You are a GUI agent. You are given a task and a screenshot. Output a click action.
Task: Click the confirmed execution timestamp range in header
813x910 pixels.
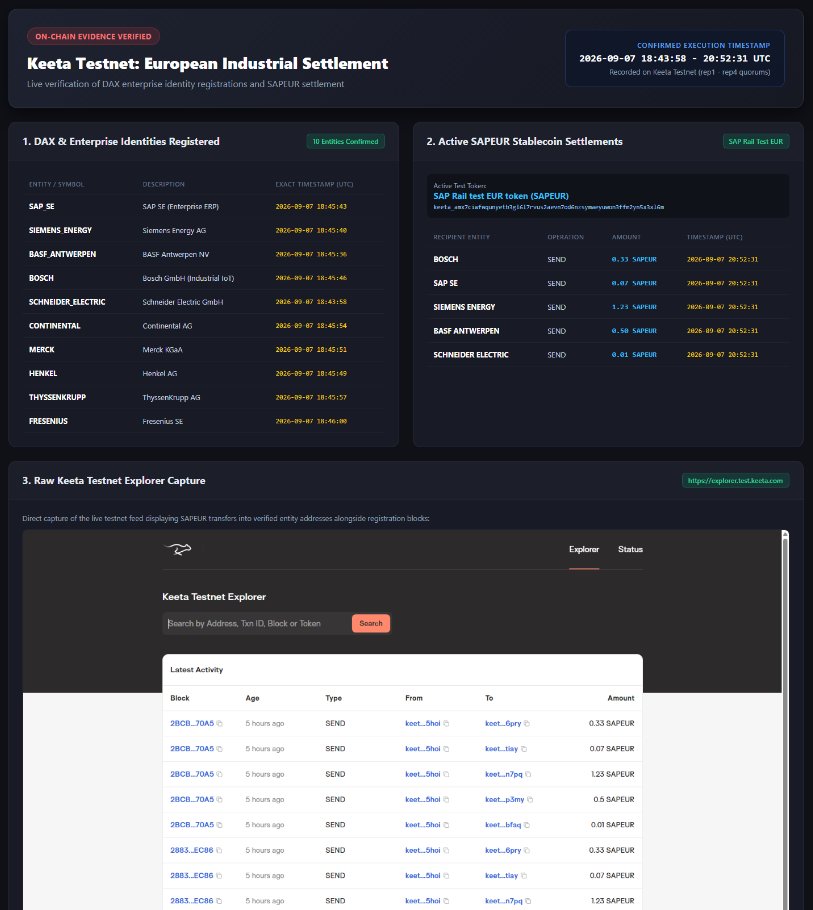click(x=674, y=59)
